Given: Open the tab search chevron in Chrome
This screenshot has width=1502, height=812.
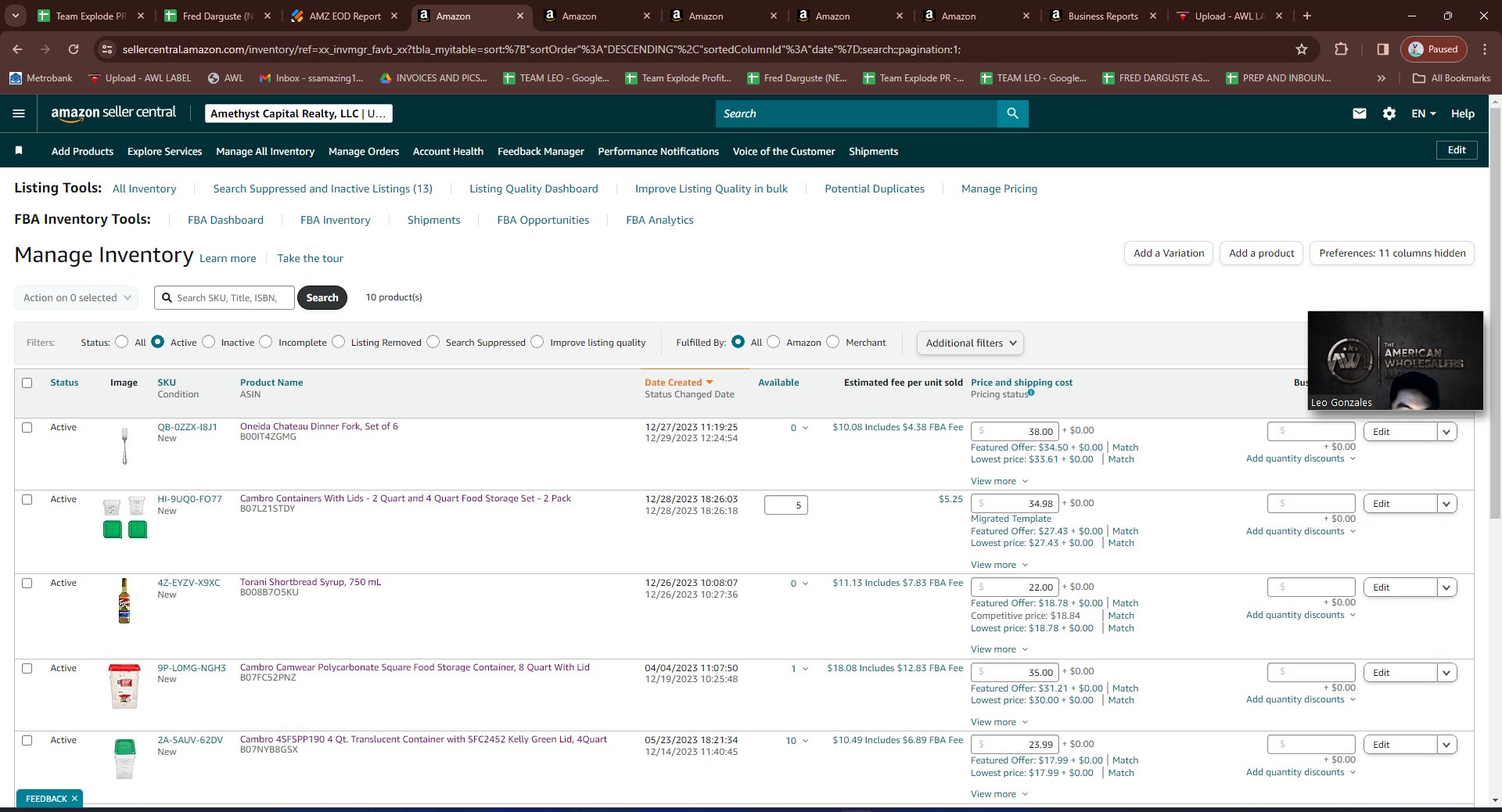Looking at the screenshot, I should [16, 16].
